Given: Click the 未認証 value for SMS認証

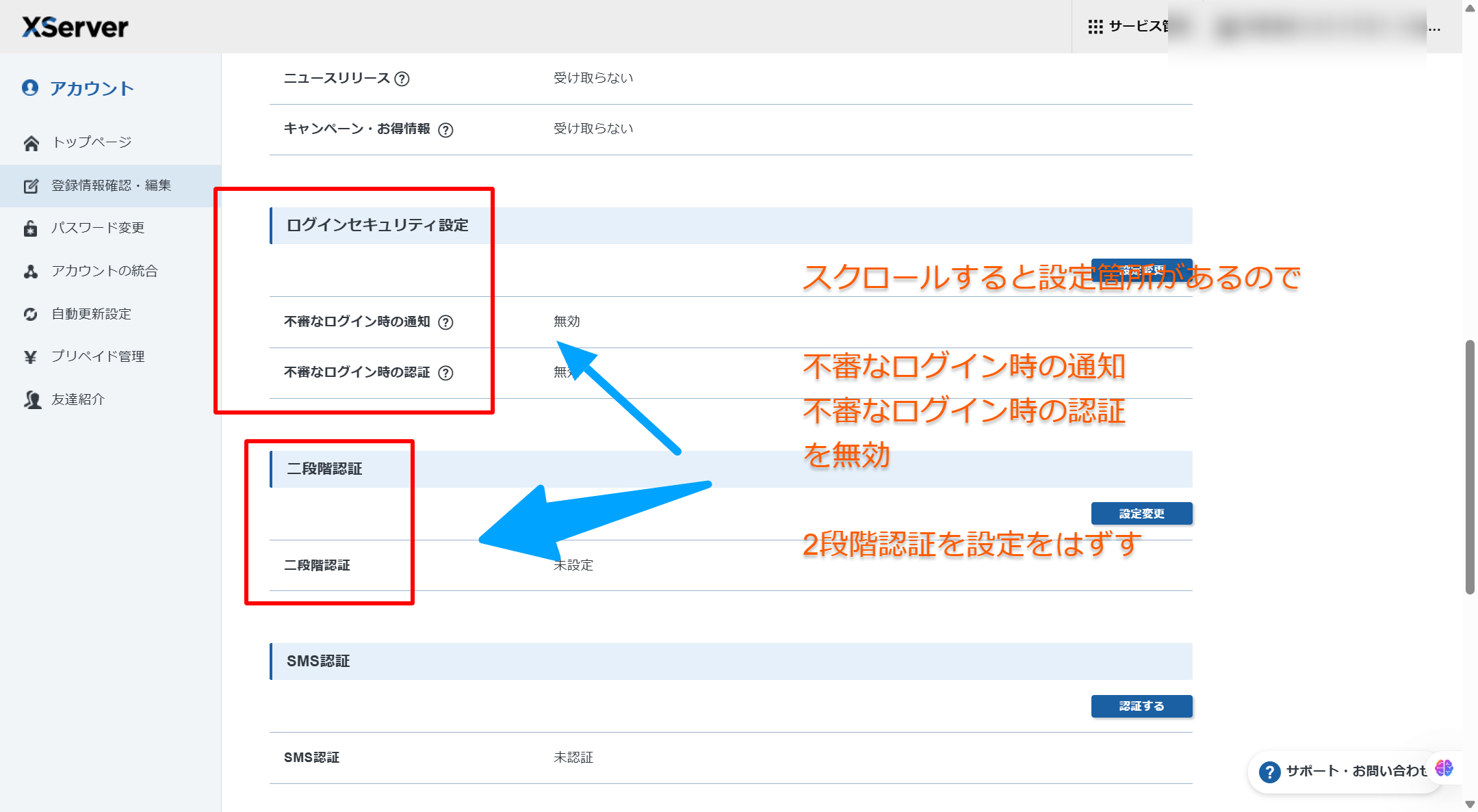Looking at the screenshot, I should point(573,757).
